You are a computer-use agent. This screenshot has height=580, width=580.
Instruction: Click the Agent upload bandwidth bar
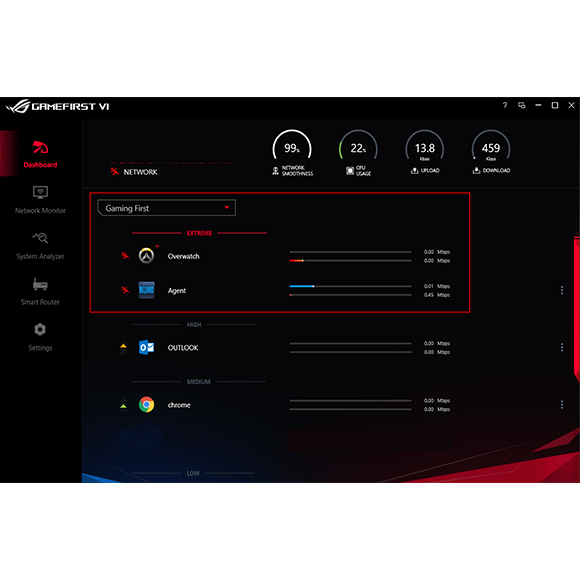point(350,286)
